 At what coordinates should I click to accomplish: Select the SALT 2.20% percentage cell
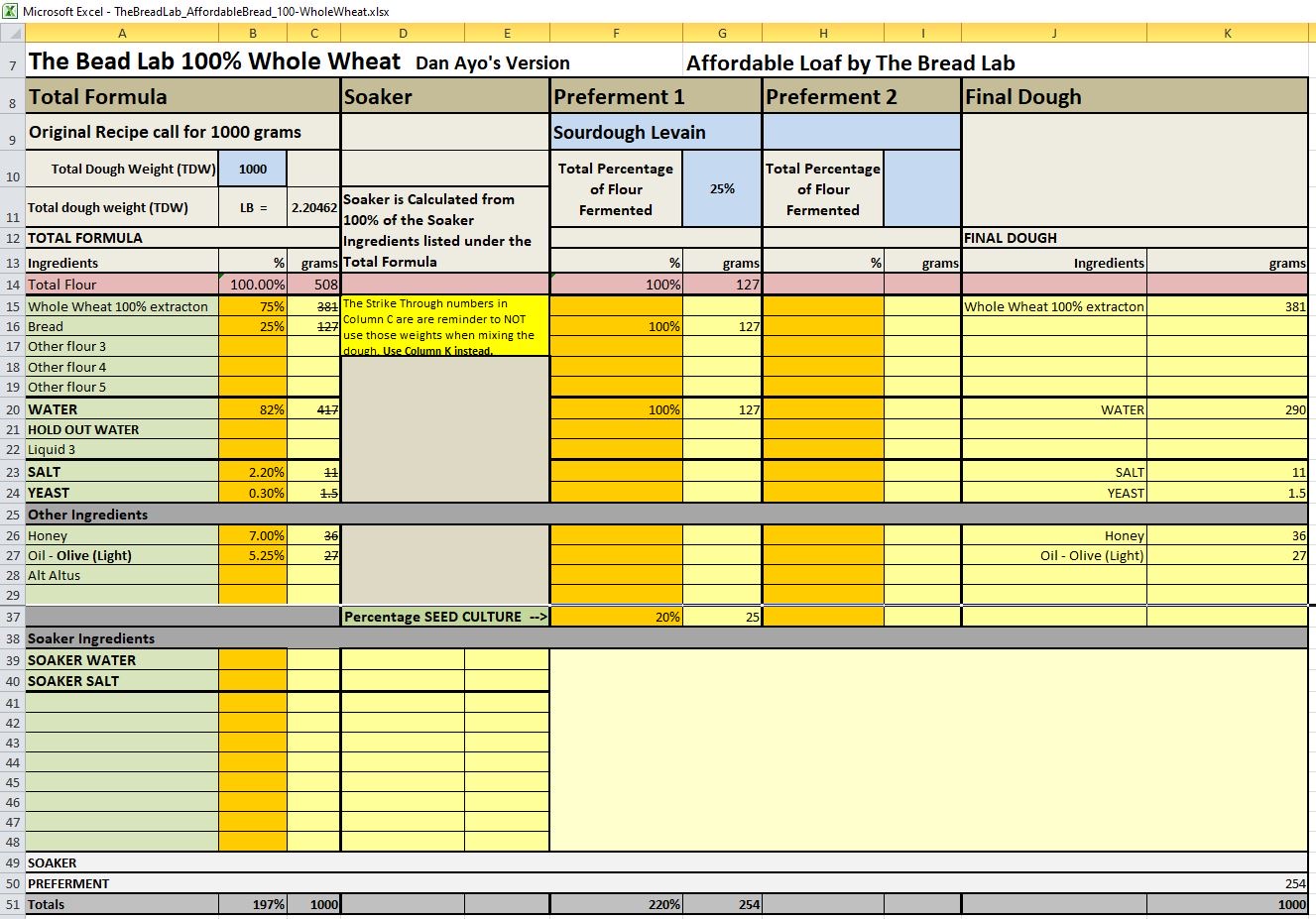coord(253,472)
